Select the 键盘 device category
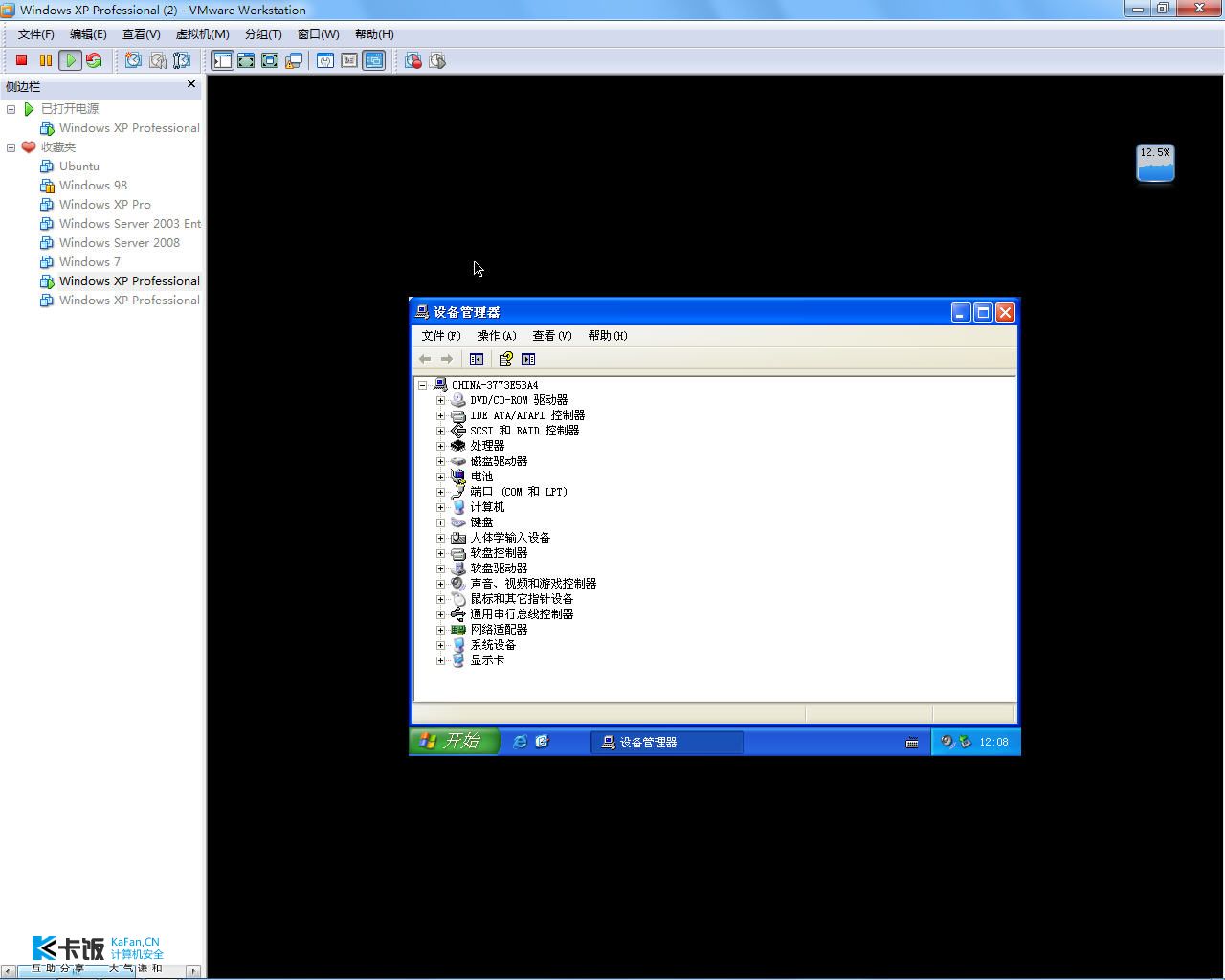Viewport: 1225px width, 980px height. coord(481,523)
